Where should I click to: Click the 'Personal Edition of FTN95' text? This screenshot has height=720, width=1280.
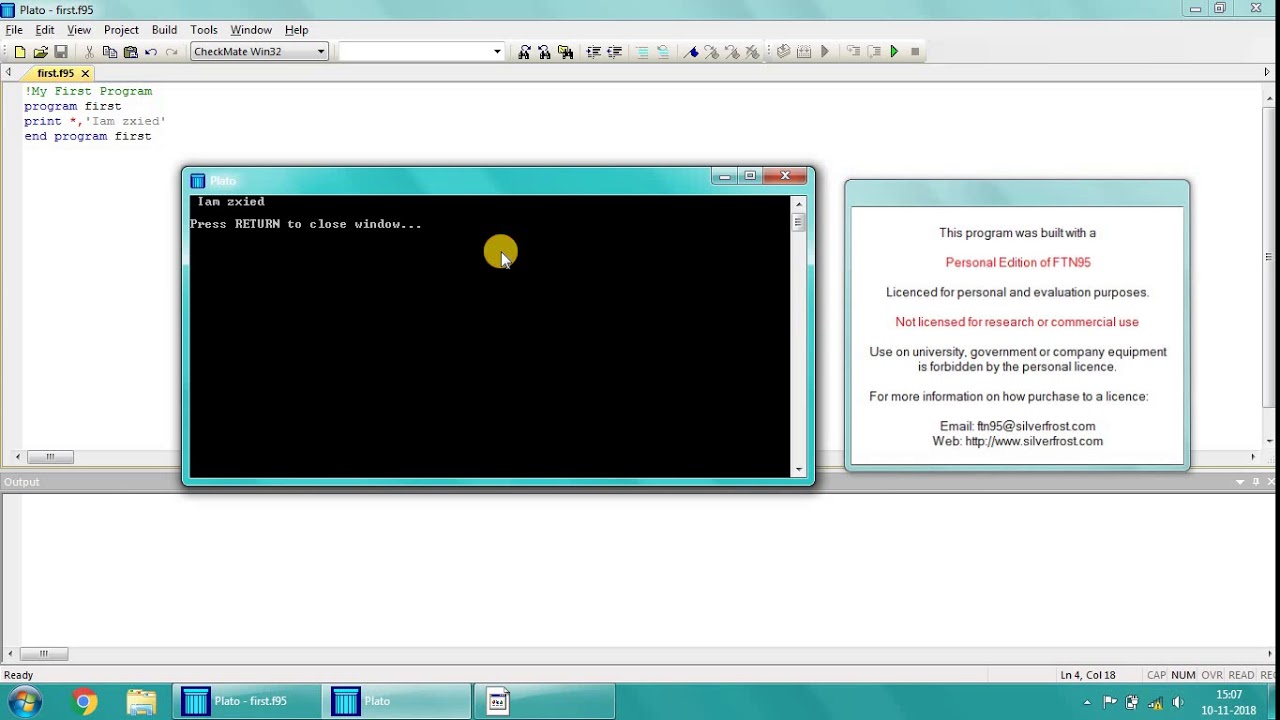[x=1018, y=263]
